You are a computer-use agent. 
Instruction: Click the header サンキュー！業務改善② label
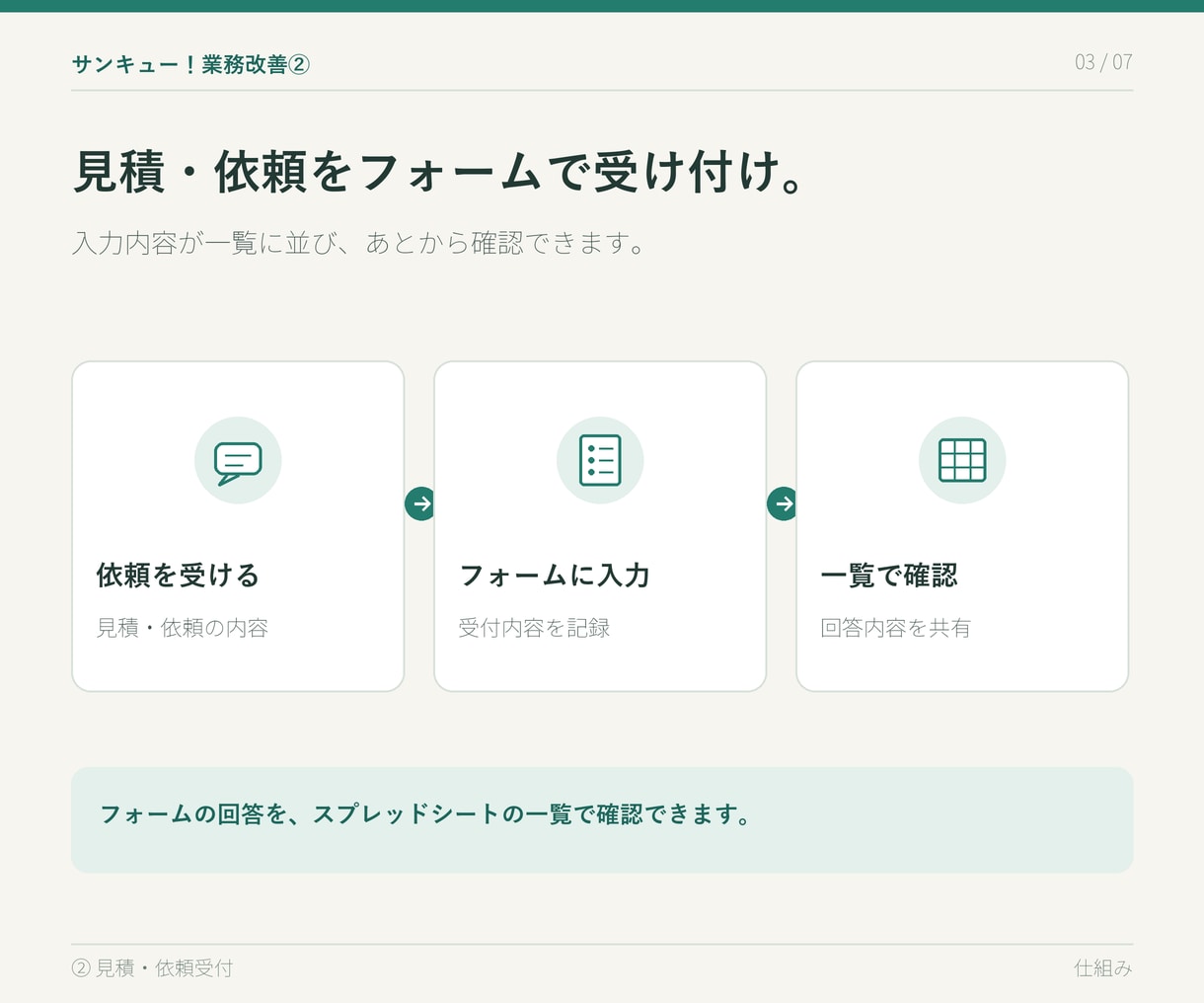pyautogui.click(x=190, y=64)
